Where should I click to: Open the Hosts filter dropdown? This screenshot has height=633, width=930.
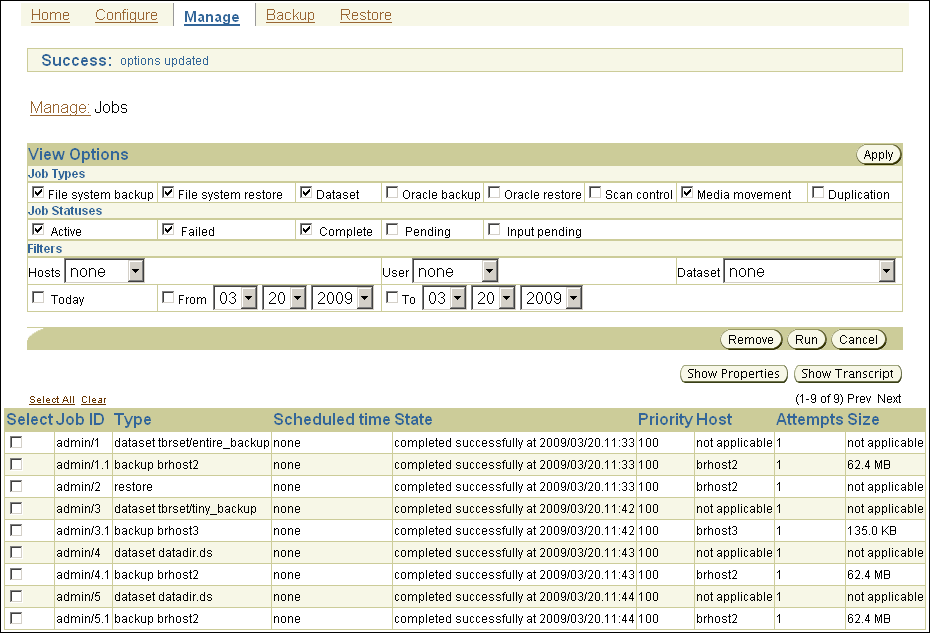point(104,271)
